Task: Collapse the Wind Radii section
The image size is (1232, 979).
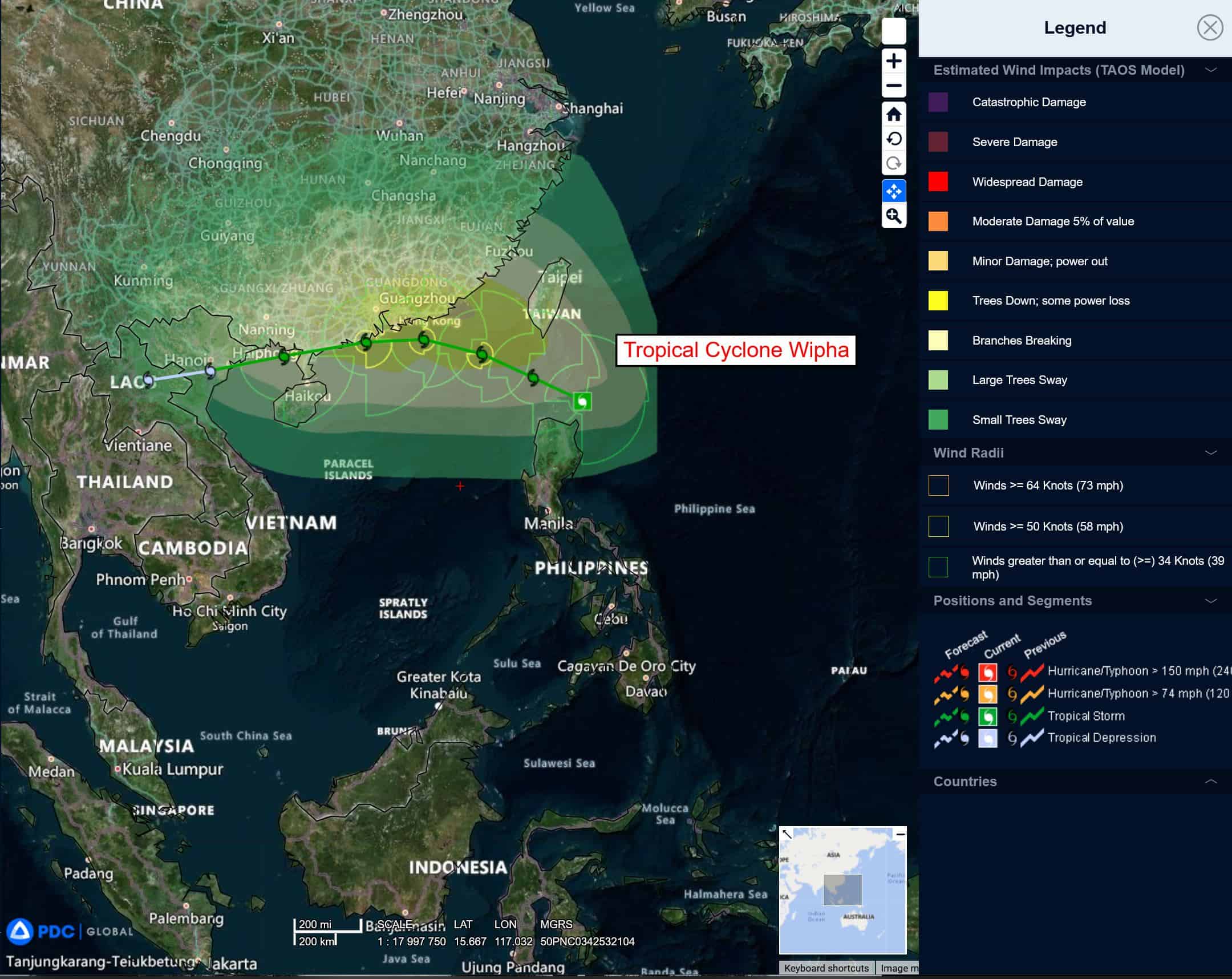Action: point(1210,452)
